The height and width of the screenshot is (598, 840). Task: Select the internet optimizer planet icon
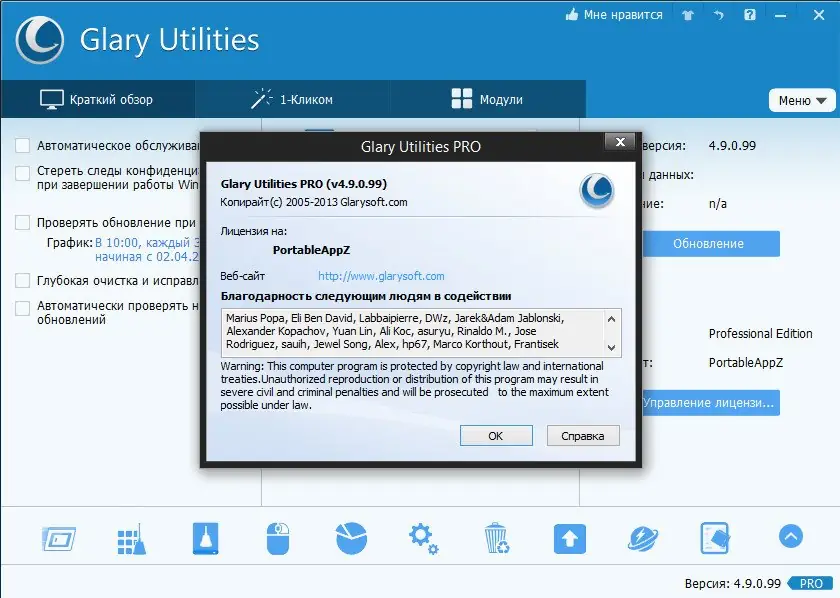pyautogui.click(x=643, y=537)
